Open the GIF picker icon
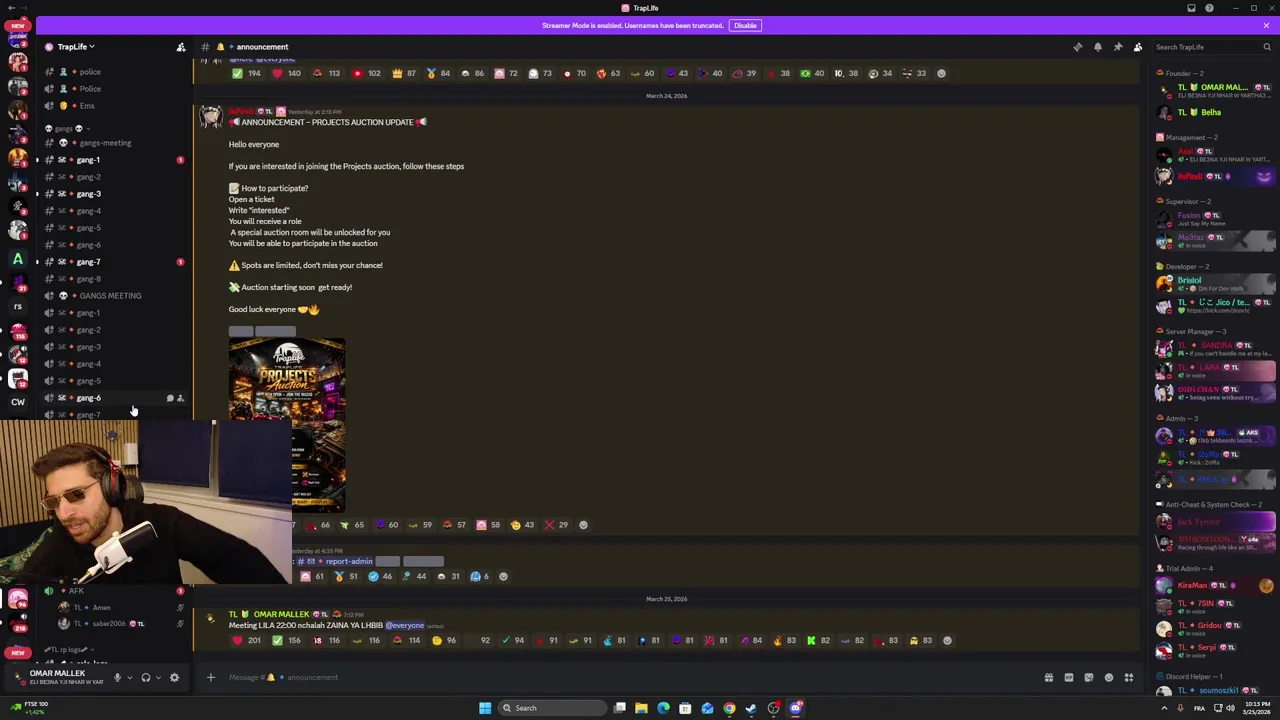Image resolution: width=1280 pixels, height=720 pixels. tap(1068, 677)
